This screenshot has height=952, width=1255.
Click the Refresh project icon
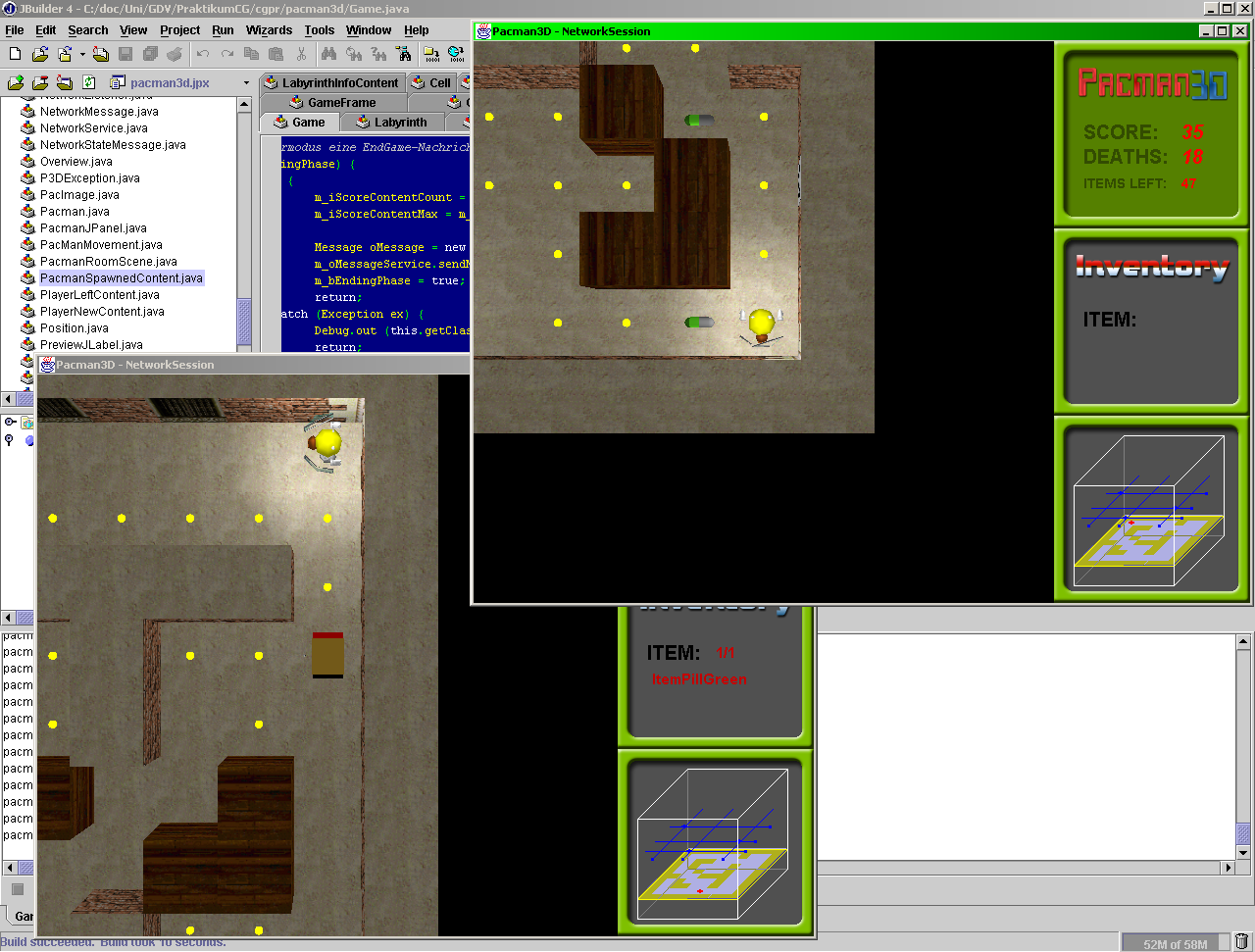[89, 82]
